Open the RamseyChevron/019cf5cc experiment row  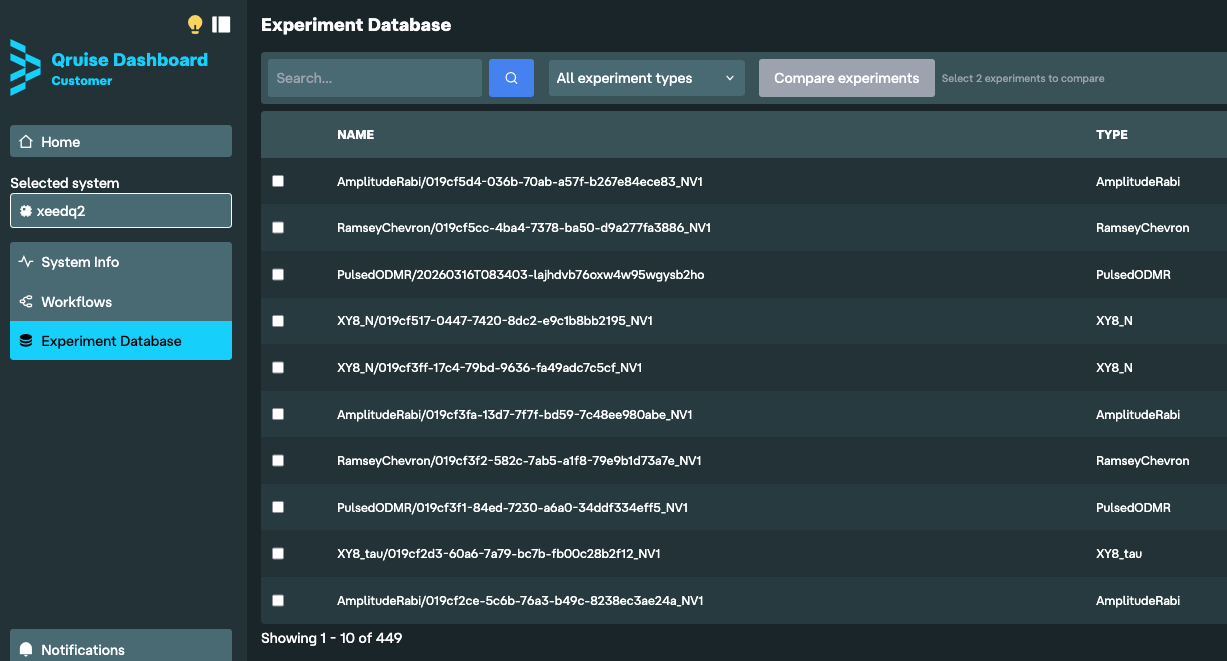click(x=524, y=227)
